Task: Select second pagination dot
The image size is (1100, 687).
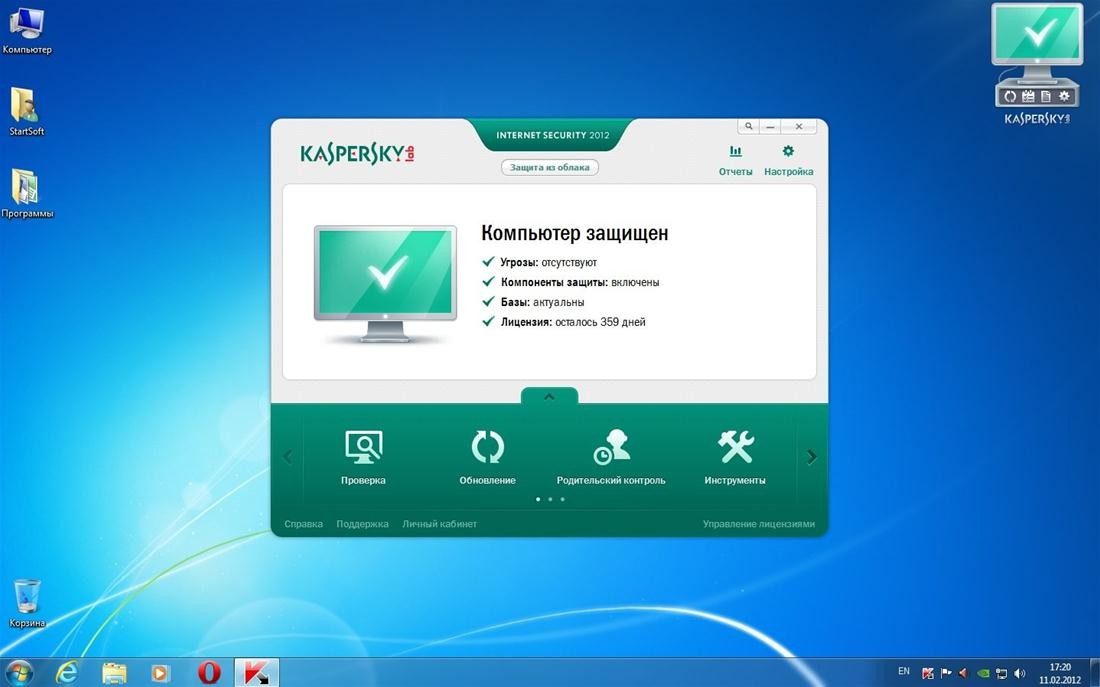Action: (x=550, y=499)
